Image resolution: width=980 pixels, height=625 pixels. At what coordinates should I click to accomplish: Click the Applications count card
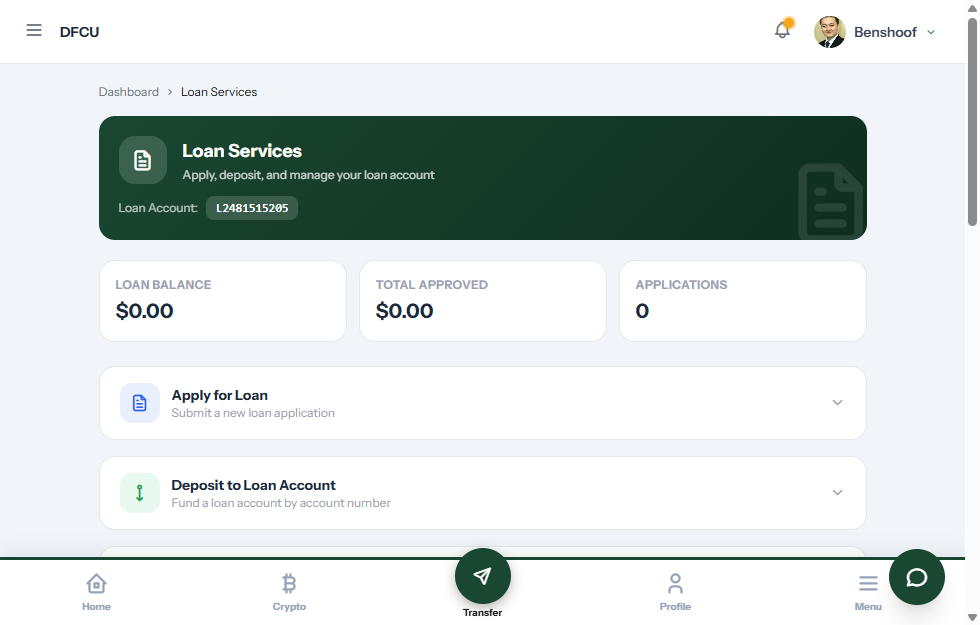[742, 301]
